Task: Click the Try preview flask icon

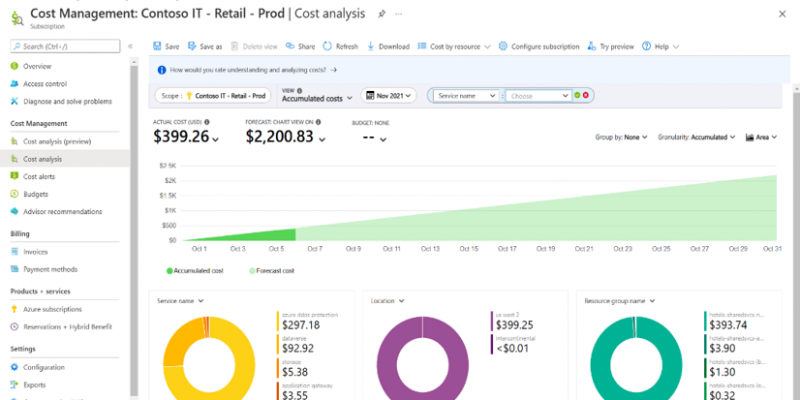Action: pyautogui.click(x=592, y=46)
